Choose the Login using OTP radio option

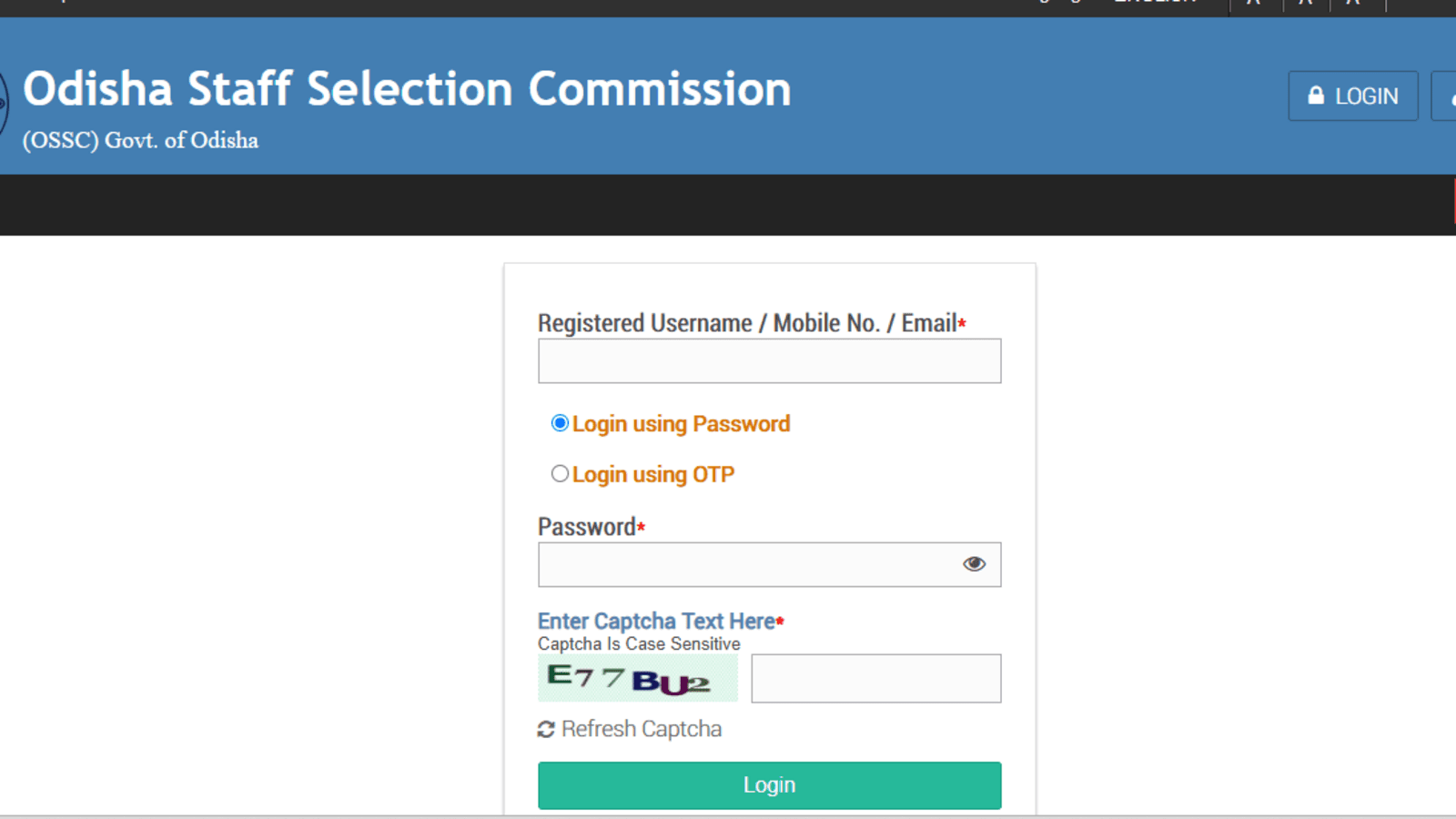pyautogui.click(x=560, y=474)
